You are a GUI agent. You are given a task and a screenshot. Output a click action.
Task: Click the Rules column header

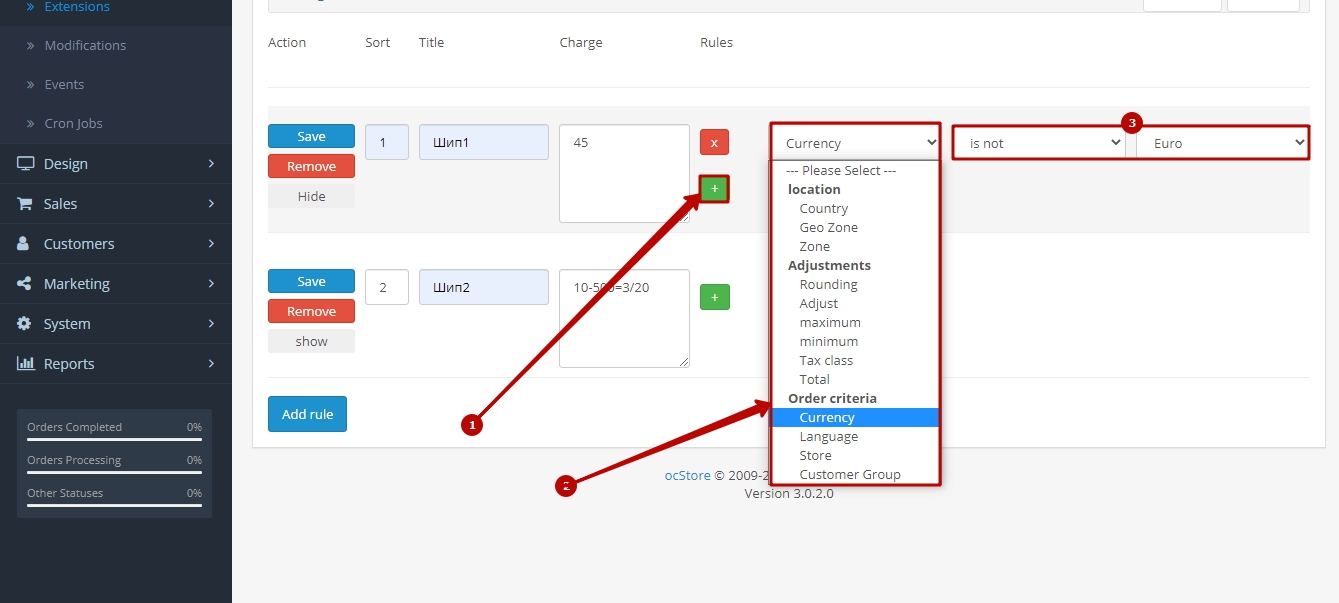(716, 42)
